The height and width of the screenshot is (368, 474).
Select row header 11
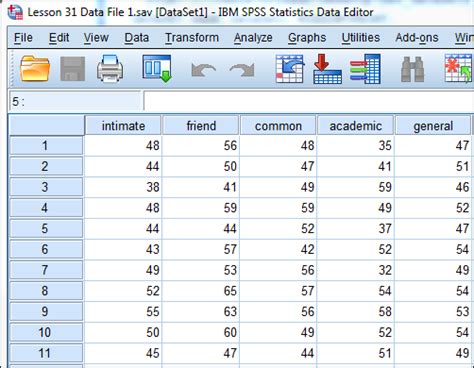coord(46,353)
